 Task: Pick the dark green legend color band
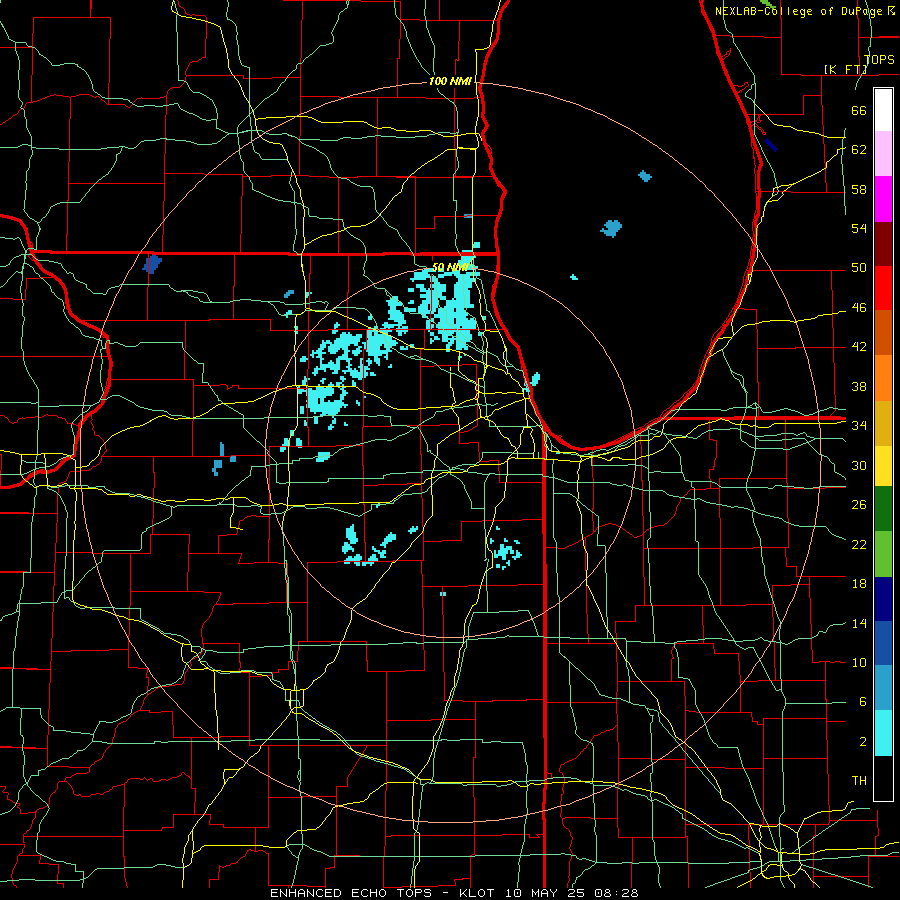pos(883,509)
